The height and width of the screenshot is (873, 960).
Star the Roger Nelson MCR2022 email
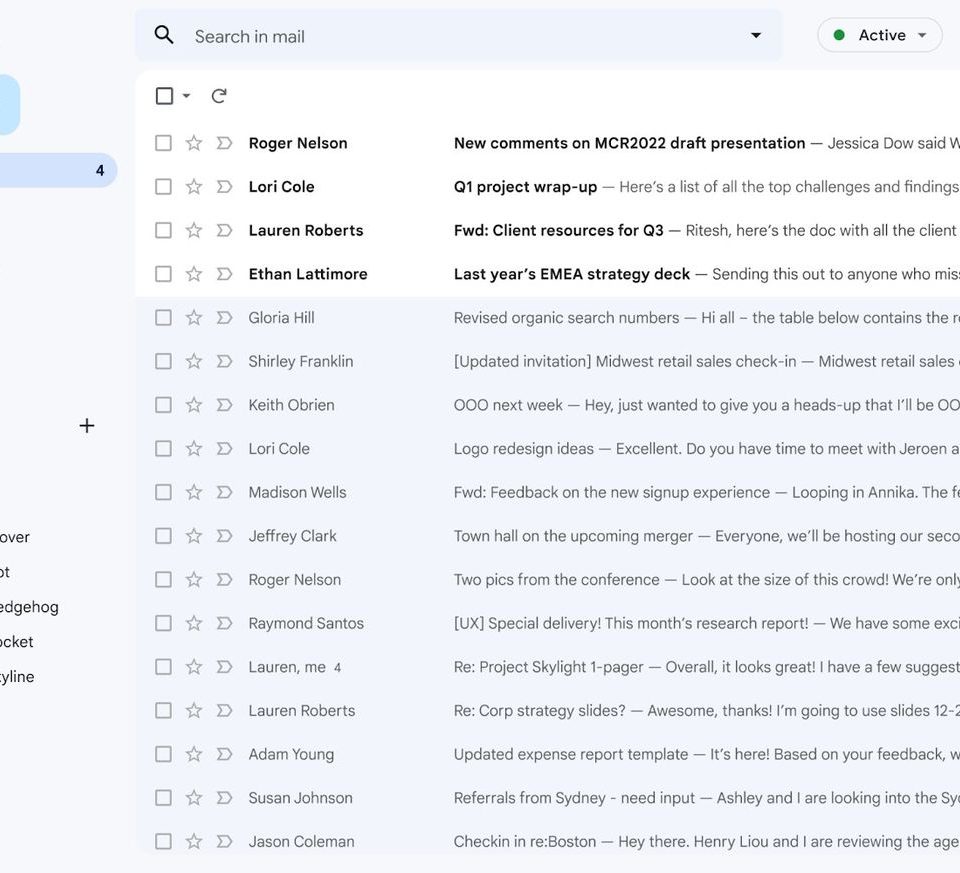coord(194,143)
